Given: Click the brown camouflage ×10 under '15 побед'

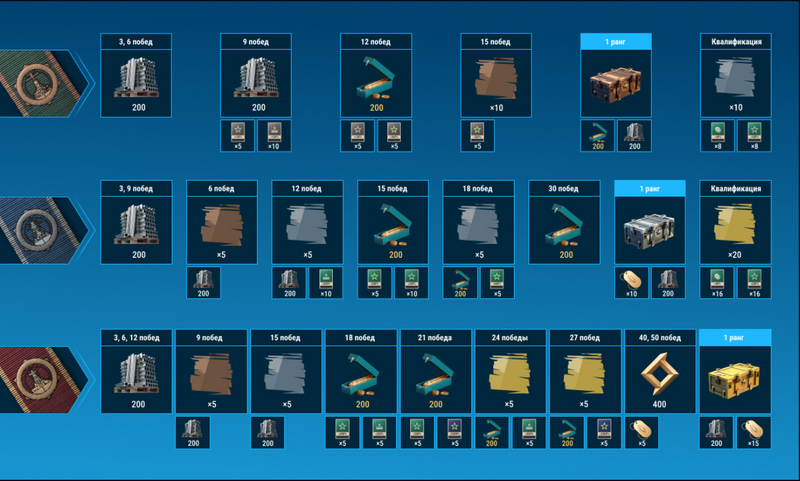Looking at the screenshot, I should pyautogui.click(x=496, y=81).
